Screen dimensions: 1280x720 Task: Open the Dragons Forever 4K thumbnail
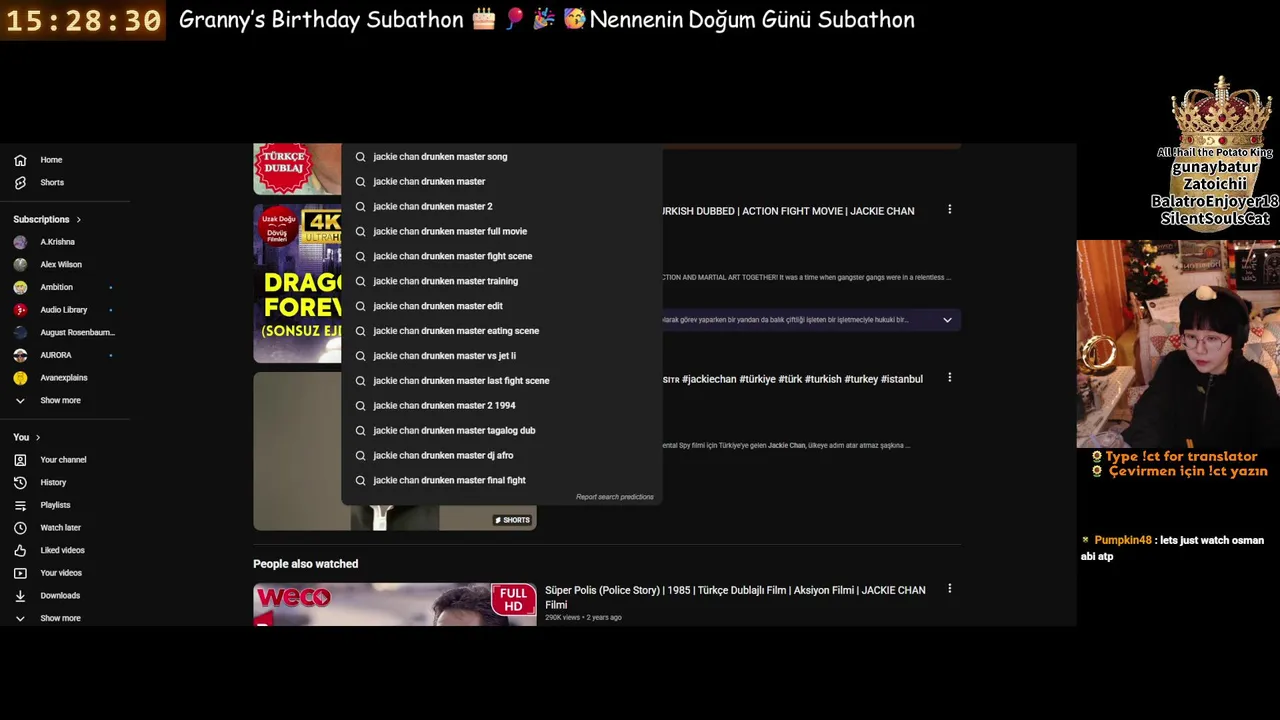tap(297, 283)
